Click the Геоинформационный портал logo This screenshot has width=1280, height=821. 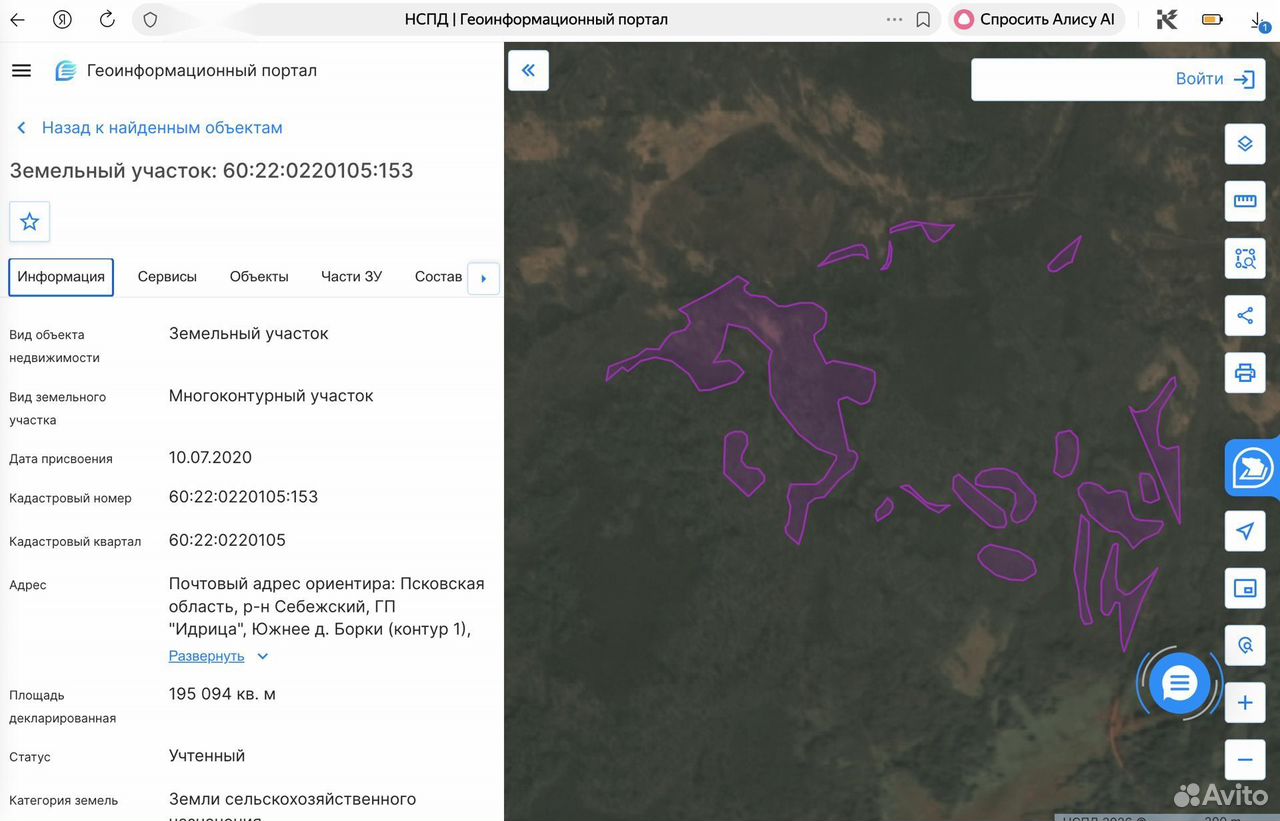tap(186, 70)
